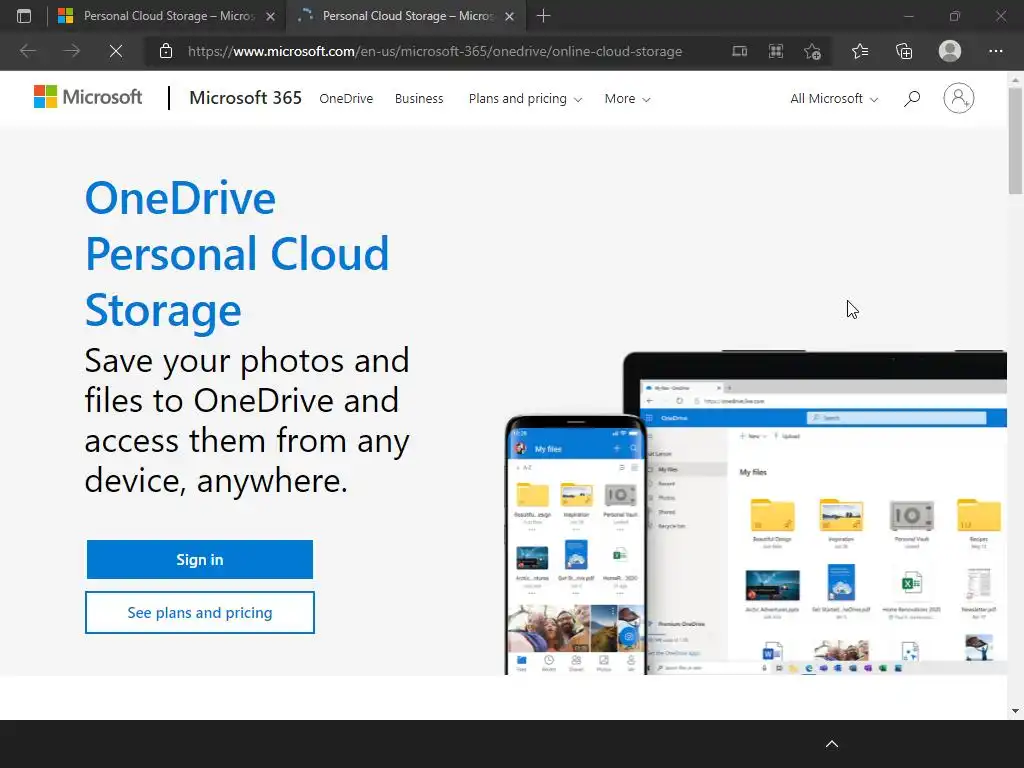1024x768 pixels.
Task: Click the OneDrive Personal Cloud Storage heading
Action: (237, 253)
